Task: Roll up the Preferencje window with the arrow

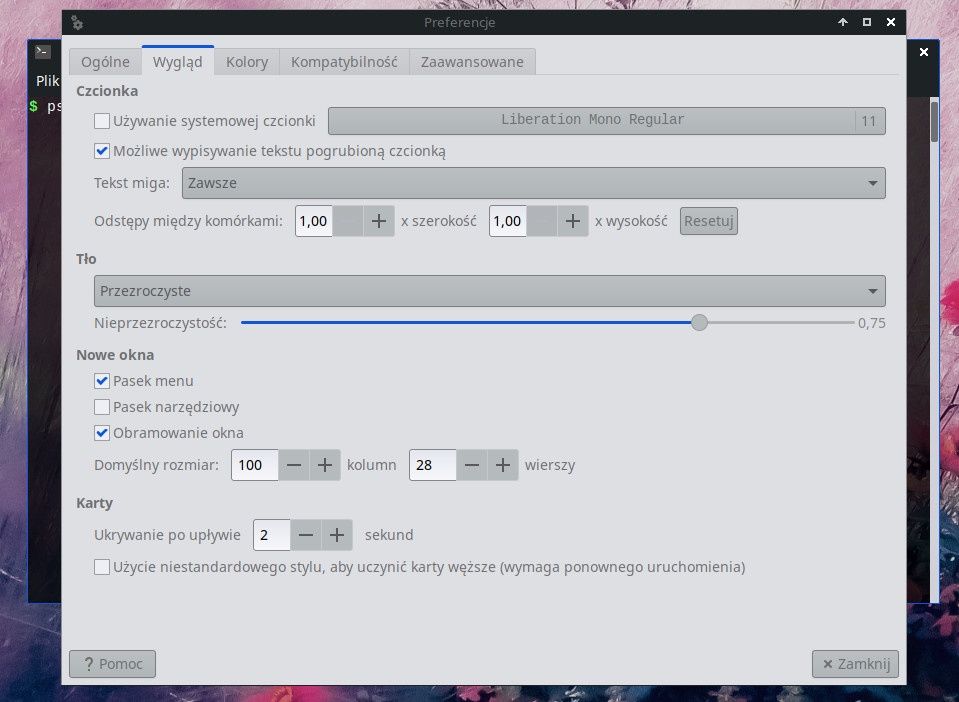Action: pyautogui.click(x=843, y=22)
